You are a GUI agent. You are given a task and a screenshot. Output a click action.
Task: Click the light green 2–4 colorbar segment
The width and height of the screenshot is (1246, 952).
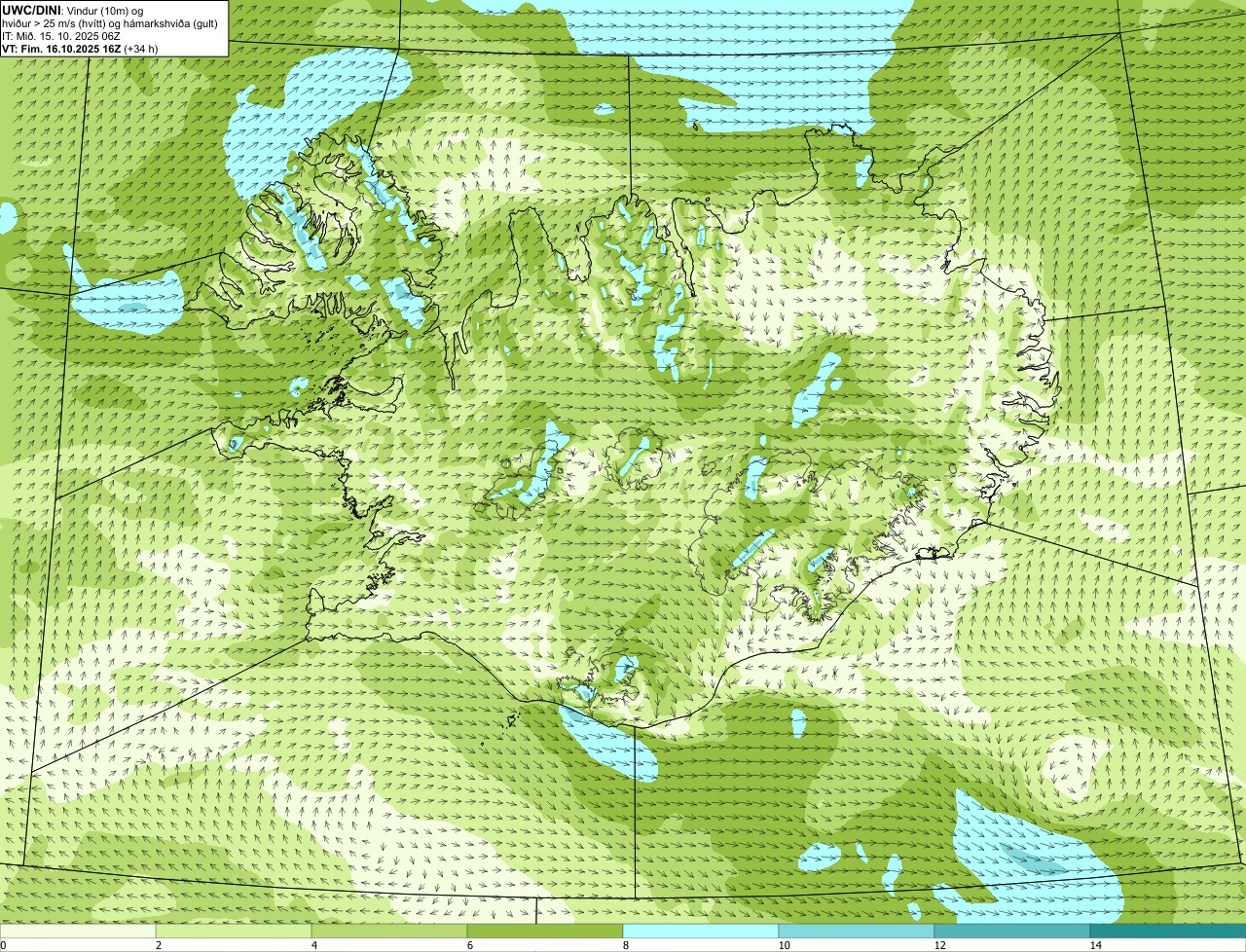pyautogui.click(x=234, y=931)
